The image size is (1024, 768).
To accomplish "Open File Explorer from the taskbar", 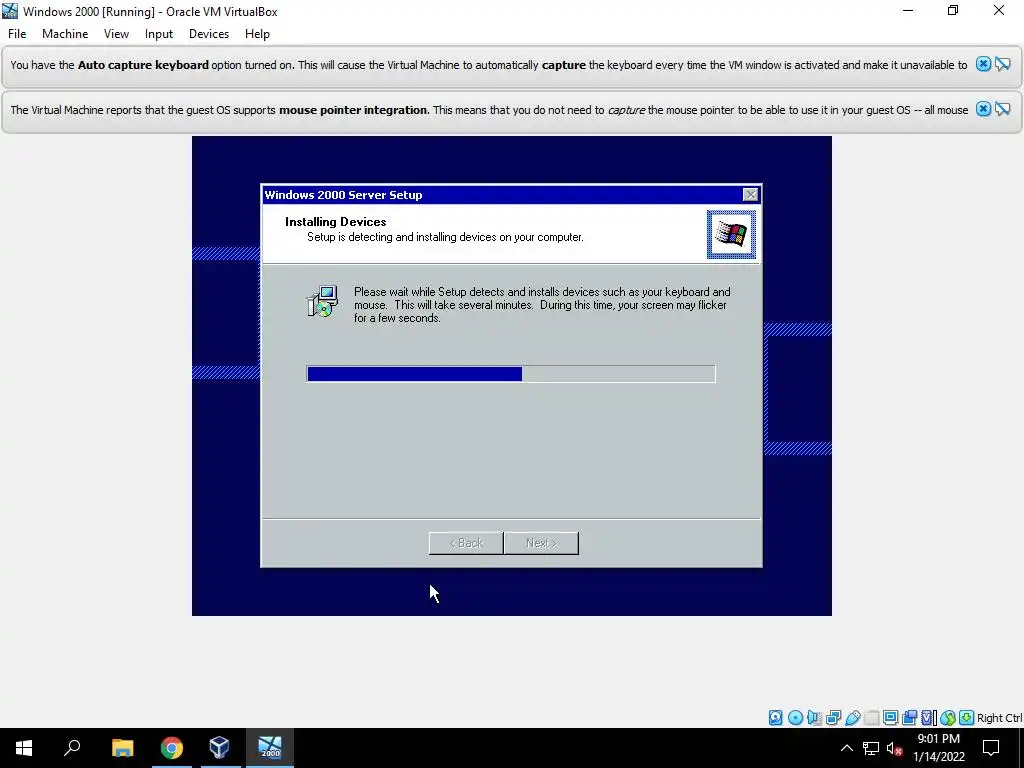I will coord(122,748).
